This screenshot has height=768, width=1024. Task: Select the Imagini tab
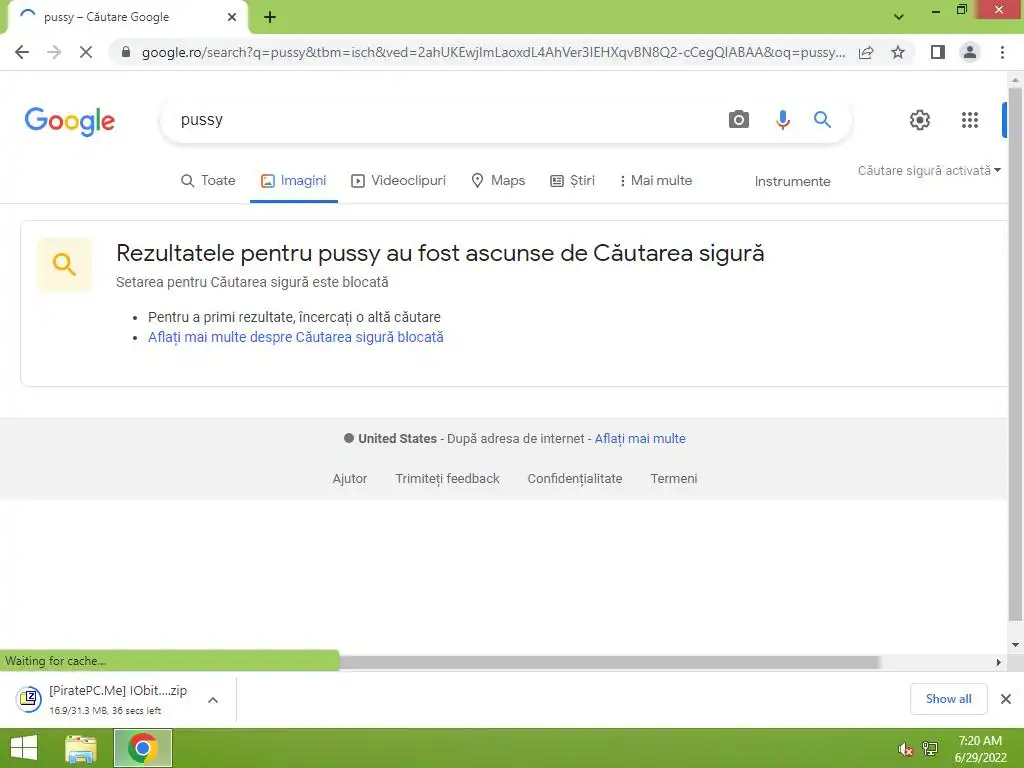(293, 180)
